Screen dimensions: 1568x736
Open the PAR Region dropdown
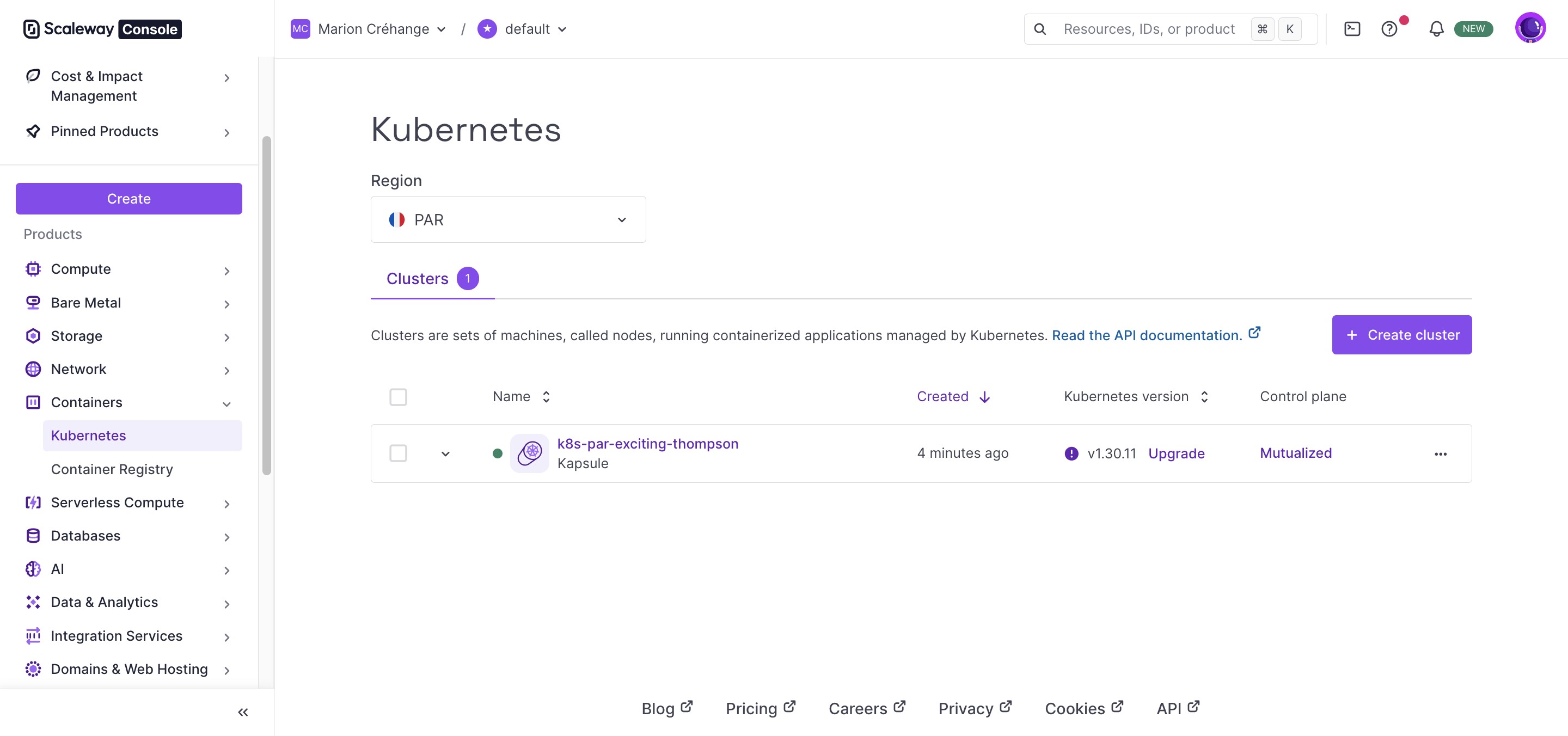coord(509,219)
